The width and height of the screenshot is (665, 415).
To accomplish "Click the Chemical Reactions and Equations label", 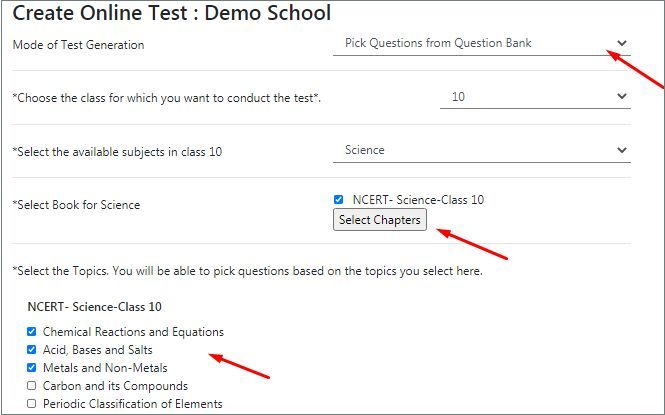I will (133, 332).
